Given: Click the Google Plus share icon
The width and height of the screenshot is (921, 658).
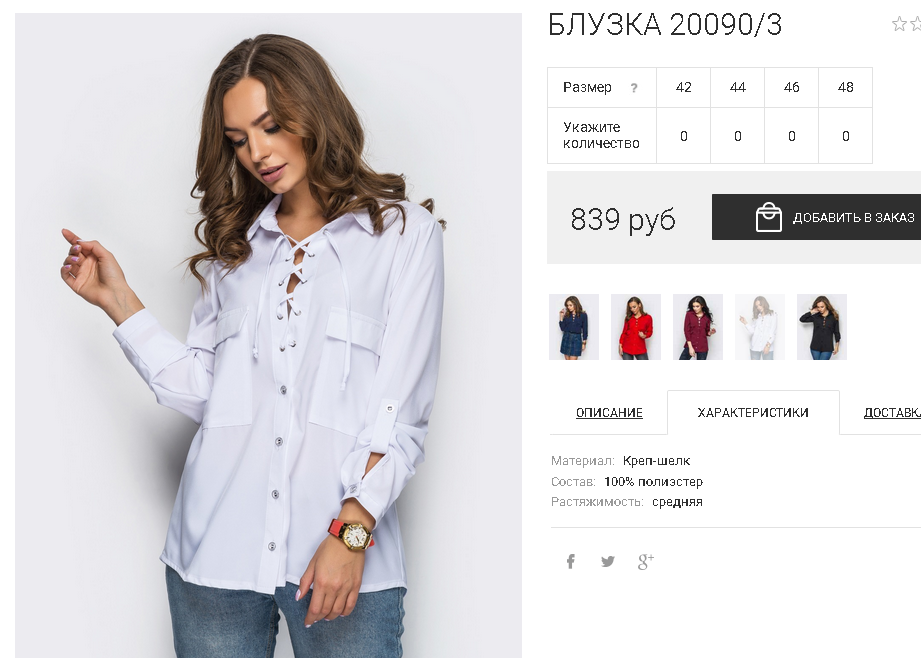Looking at the screenshot, I should (646, 562).
